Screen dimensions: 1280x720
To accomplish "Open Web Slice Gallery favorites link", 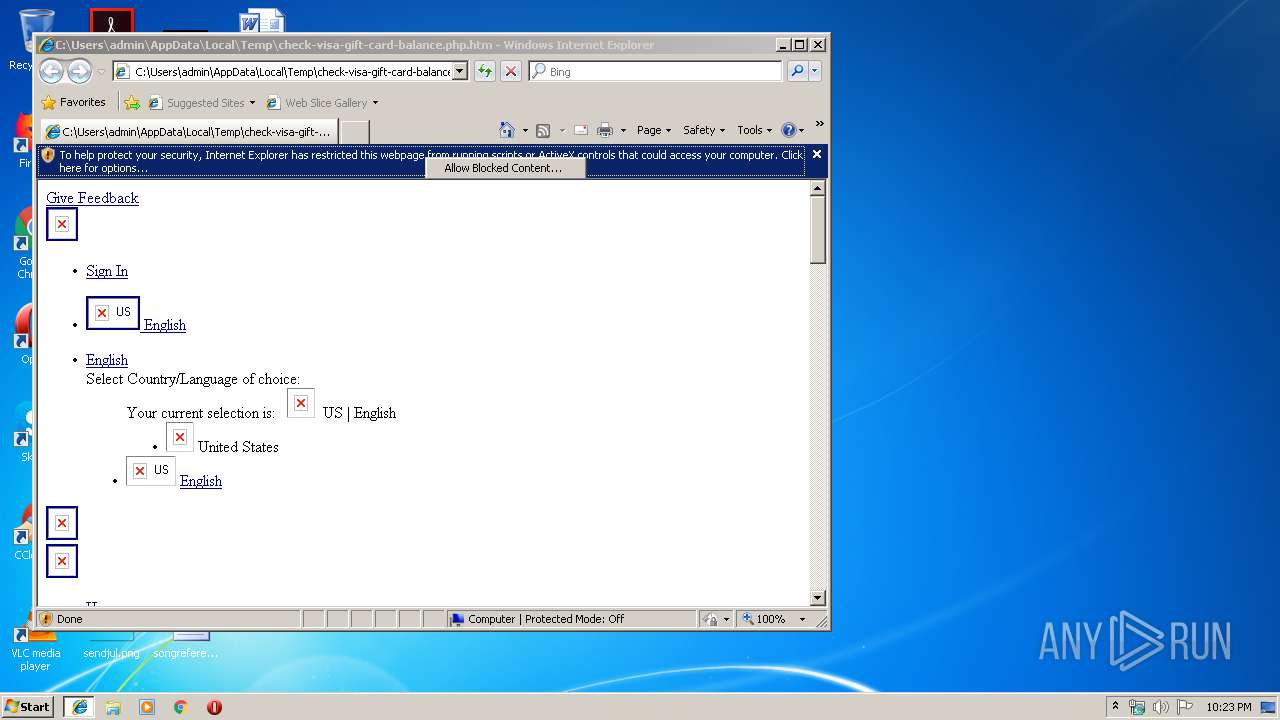I will tap(322, 102).
